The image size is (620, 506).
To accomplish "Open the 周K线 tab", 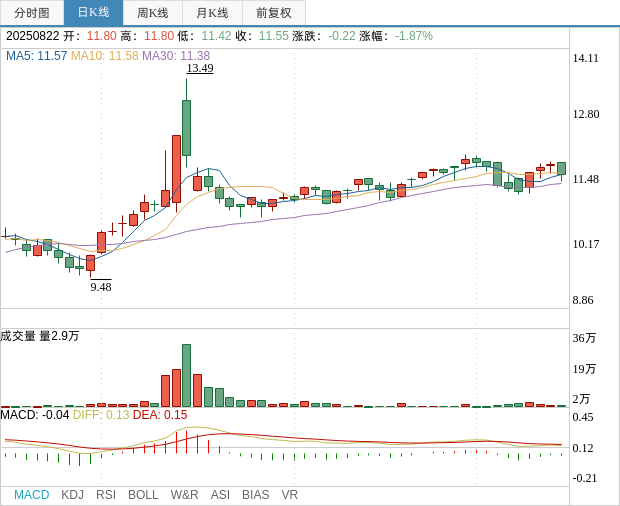I will pos(153,13).
